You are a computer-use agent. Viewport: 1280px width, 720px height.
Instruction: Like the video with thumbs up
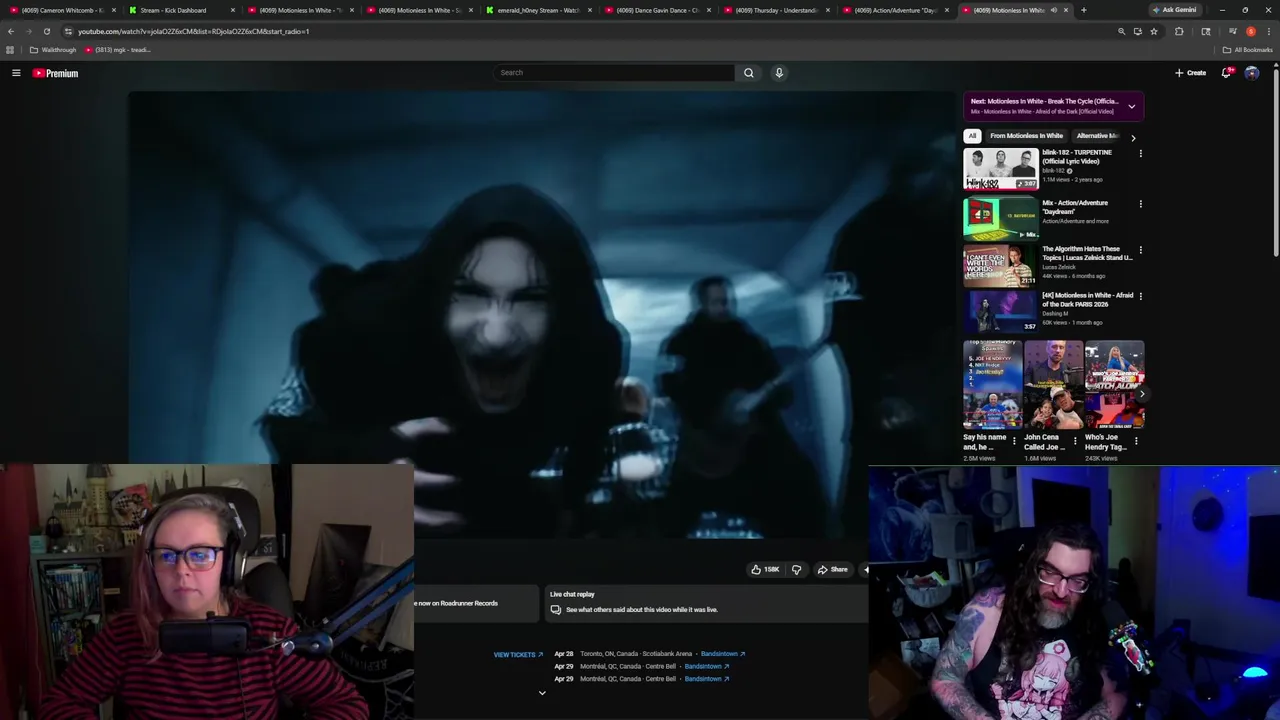[x=765, y=570]
